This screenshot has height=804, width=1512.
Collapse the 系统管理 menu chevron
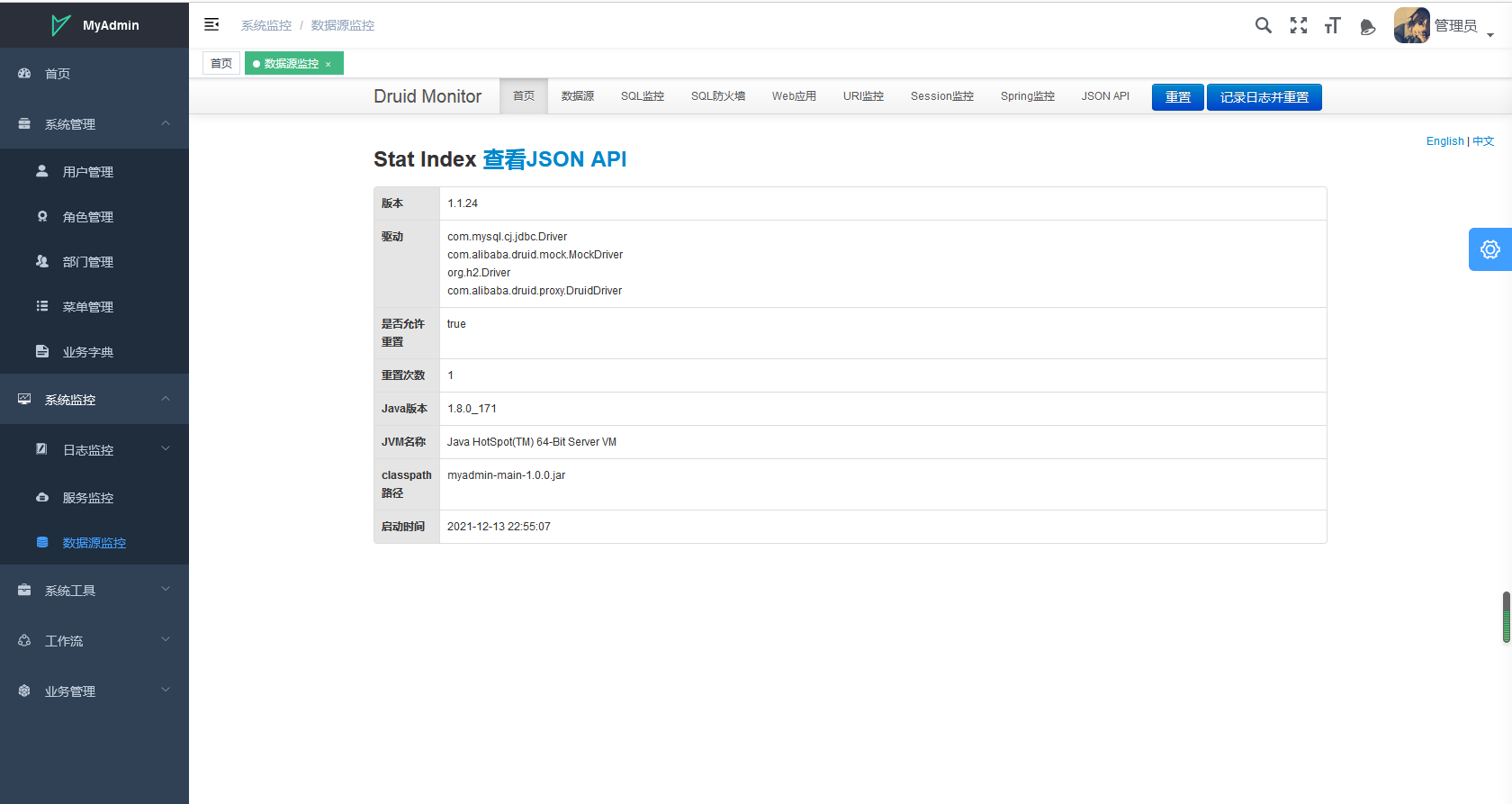point(166,123)
